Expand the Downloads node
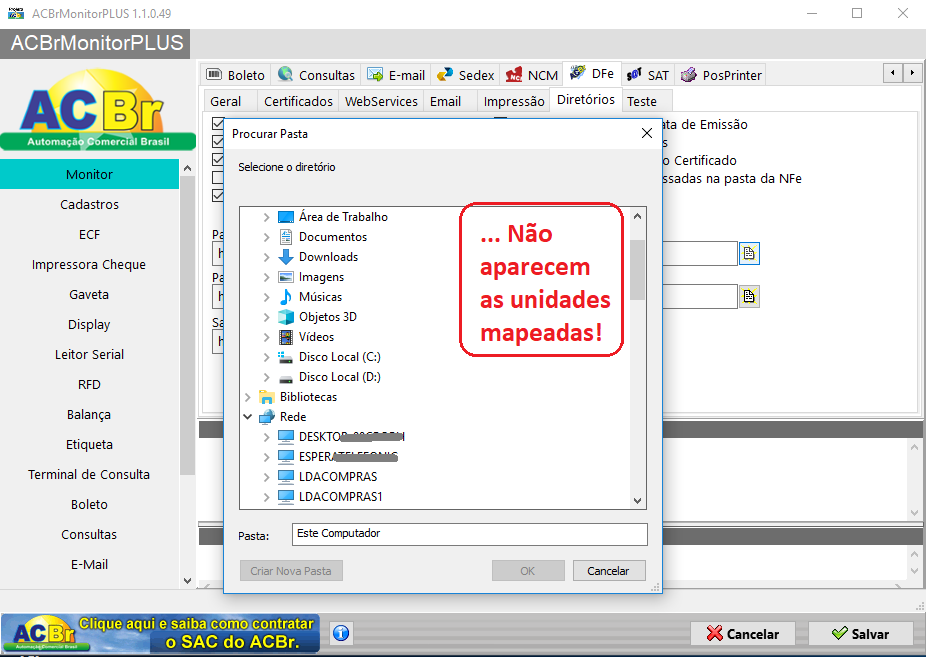Image resolution: width=926 pixels, height=657 pixels. click(266, 257)
